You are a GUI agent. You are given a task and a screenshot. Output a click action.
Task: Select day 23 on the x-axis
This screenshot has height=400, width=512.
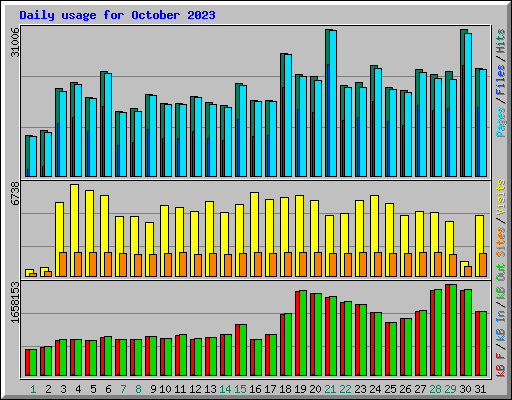pos(360,389)
